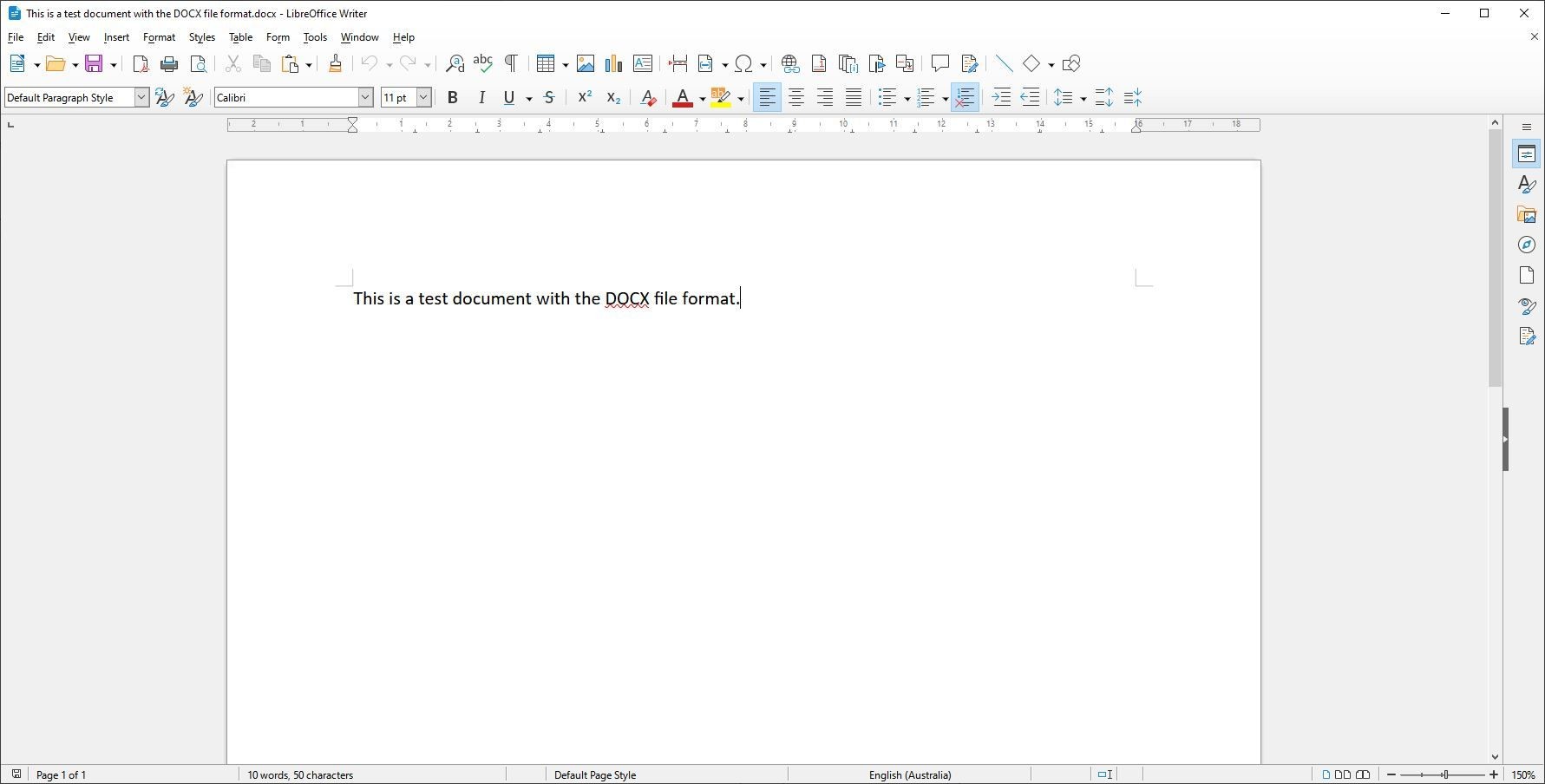Screen dimensions: 1545x784
Task: Open the Insert menu
Action: pyautogui.click(x=116, y=37)
